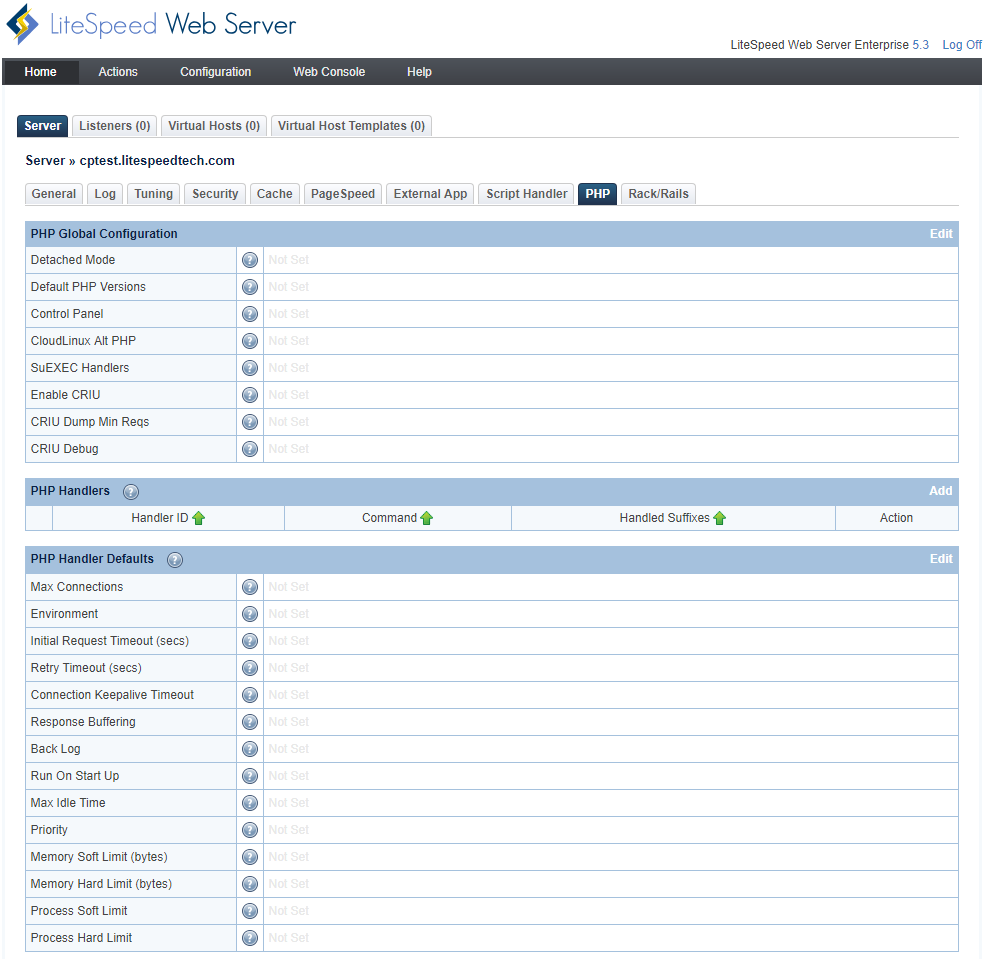Open help icon for Back Log
This screenshot has width=988, height=959.
[250, 749]
